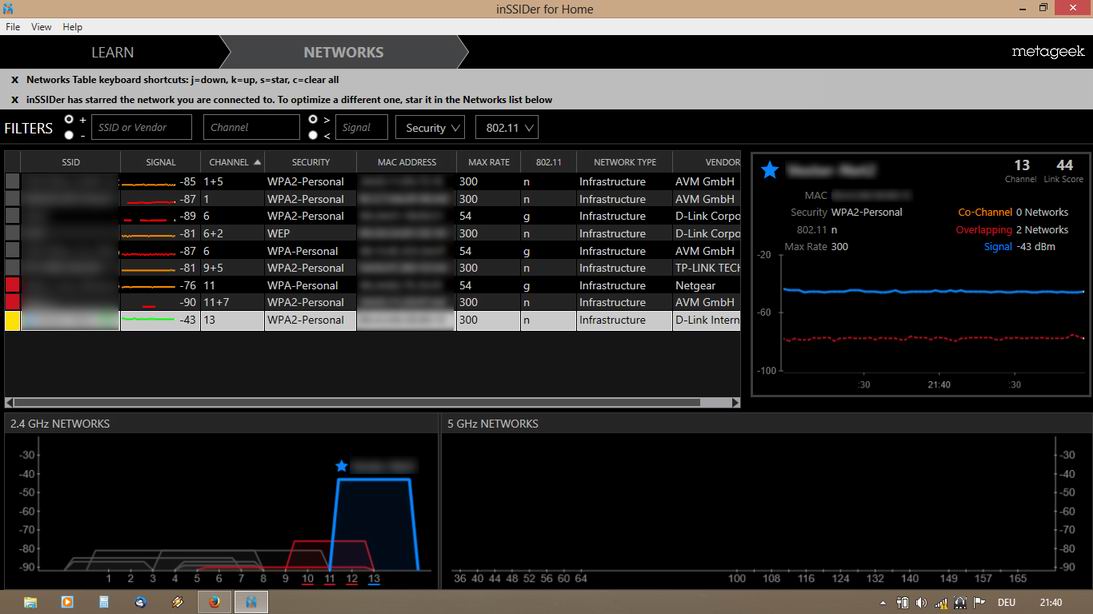Click the metageek logo

[x=1047, y=52]
